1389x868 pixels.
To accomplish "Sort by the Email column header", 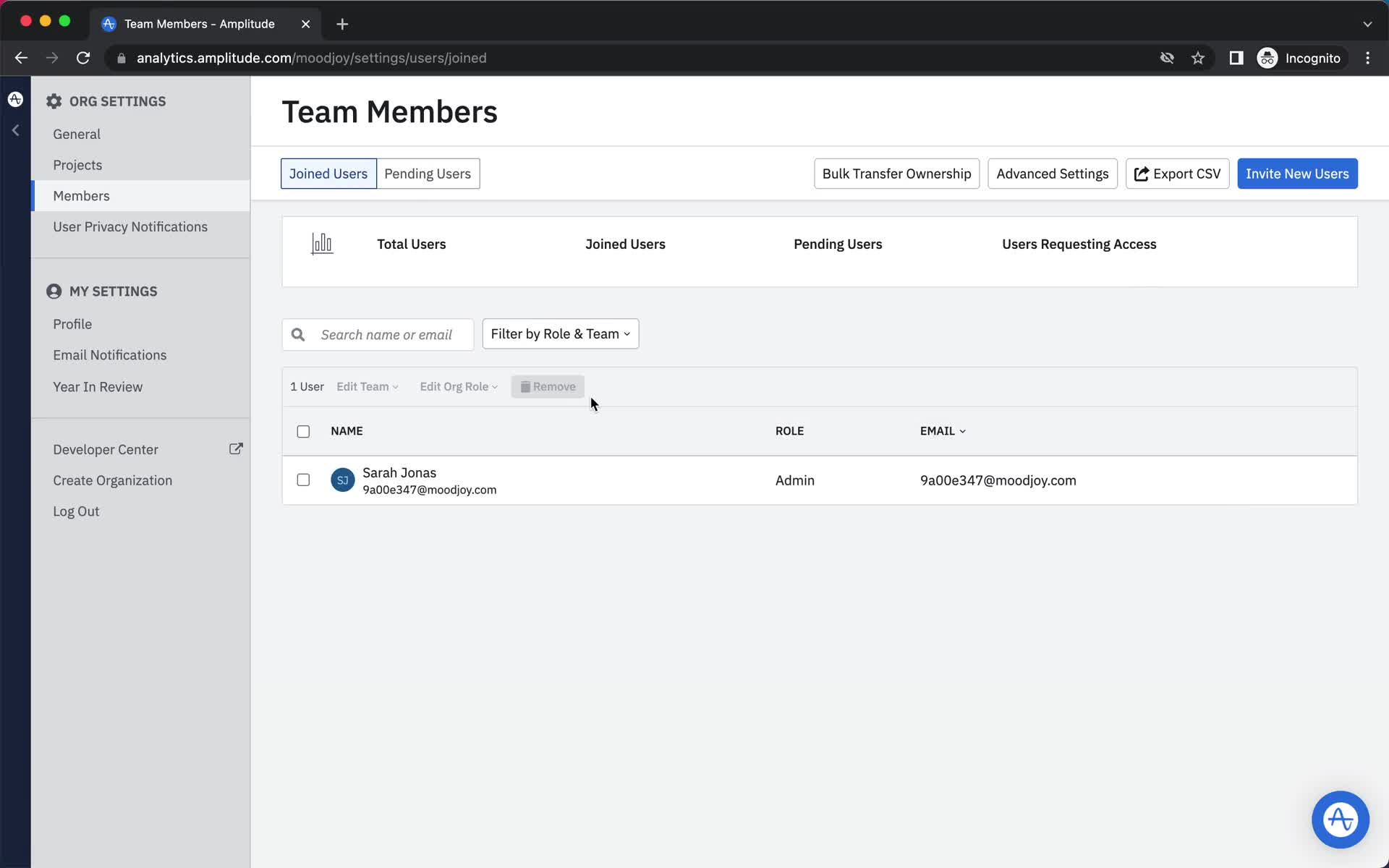I will click(x=943, y=430).
